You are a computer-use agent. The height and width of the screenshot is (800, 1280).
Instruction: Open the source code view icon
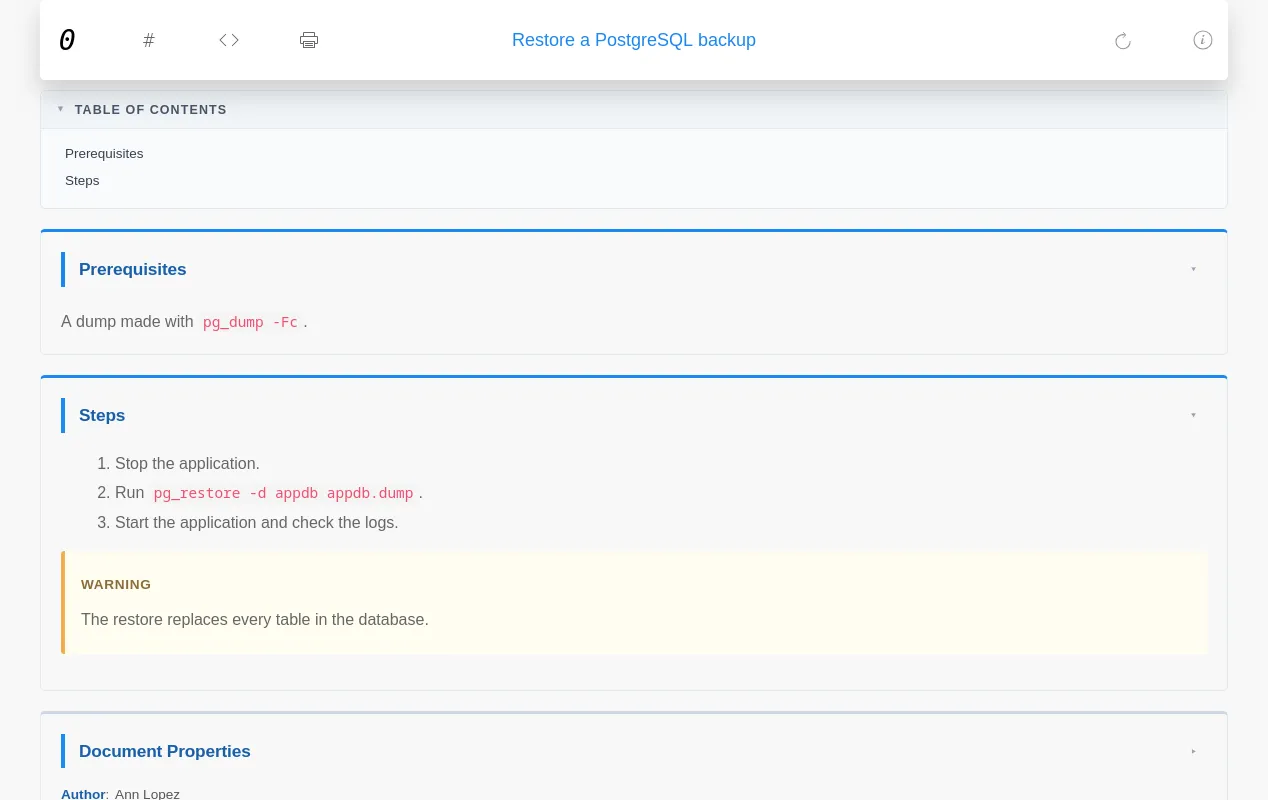229,40
